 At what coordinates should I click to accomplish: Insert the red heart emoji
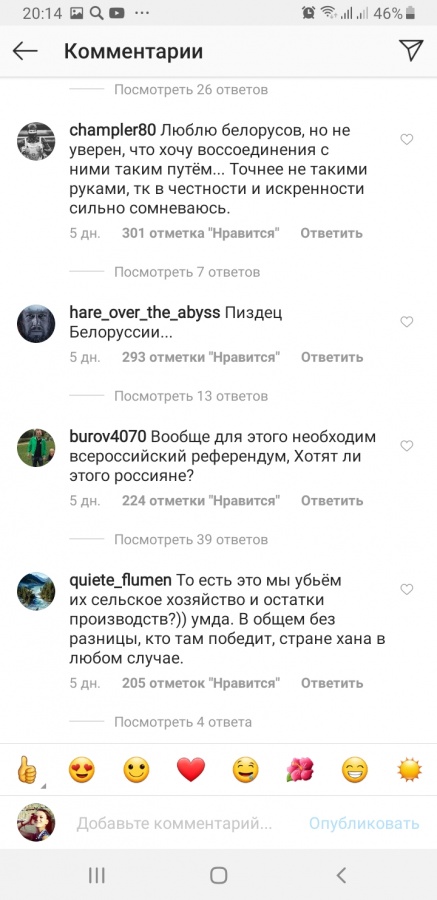pyautogui.click(x=191, y=769)
